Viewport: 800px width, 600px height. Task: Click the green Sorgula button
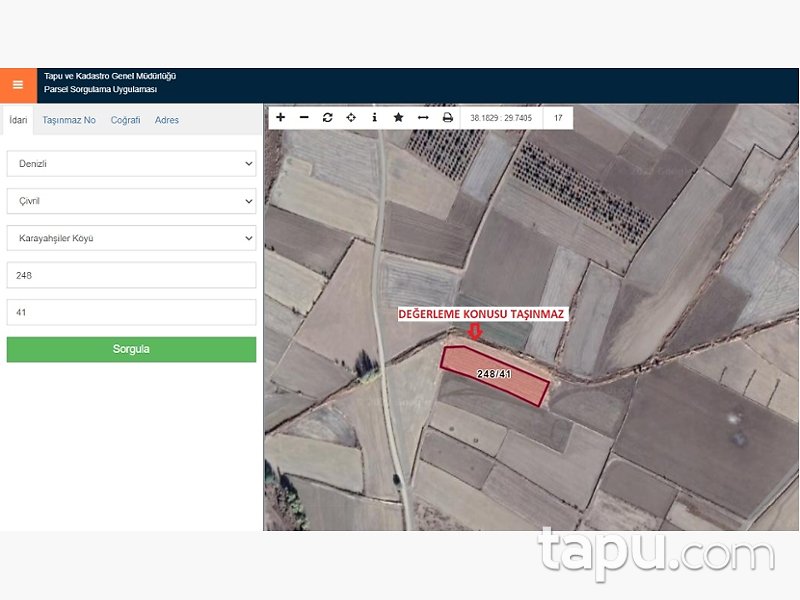131,349
